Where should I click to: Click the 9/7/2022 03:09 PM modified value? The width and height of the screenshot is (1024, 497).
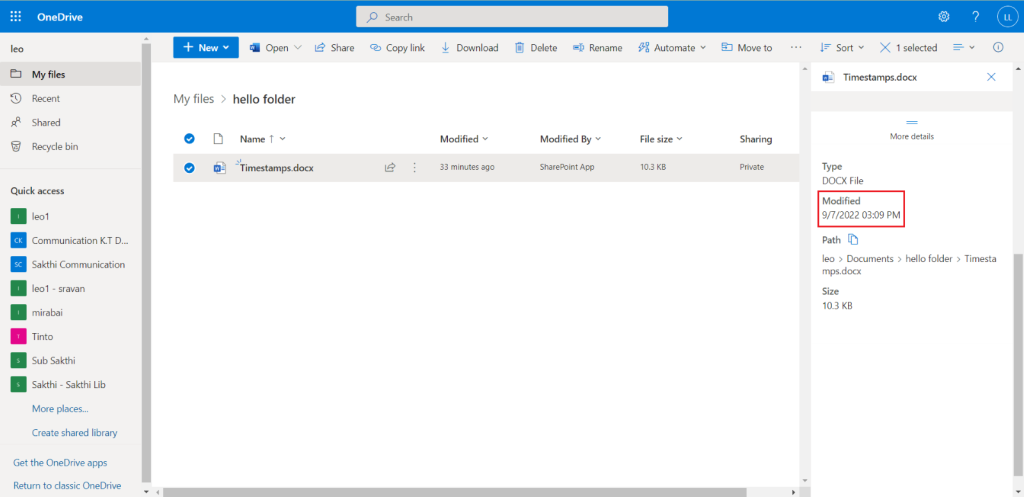pyautogui.click(x=862, y=214)
